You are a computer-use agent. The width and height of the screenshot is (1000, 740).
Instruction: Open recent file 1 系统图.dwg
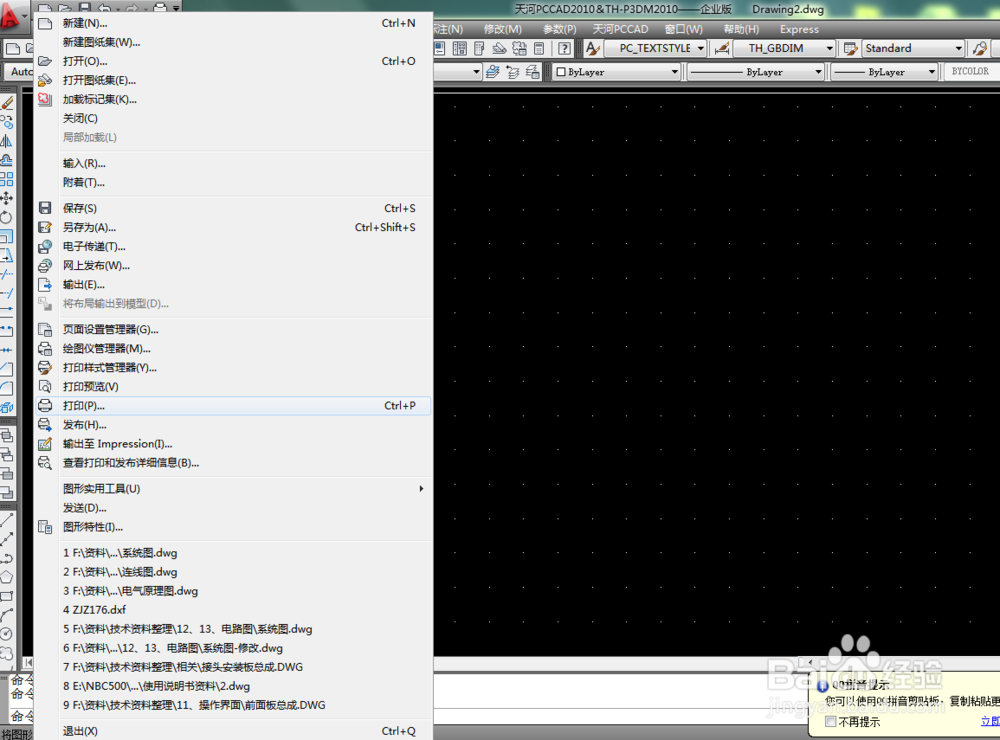point(233,553)
